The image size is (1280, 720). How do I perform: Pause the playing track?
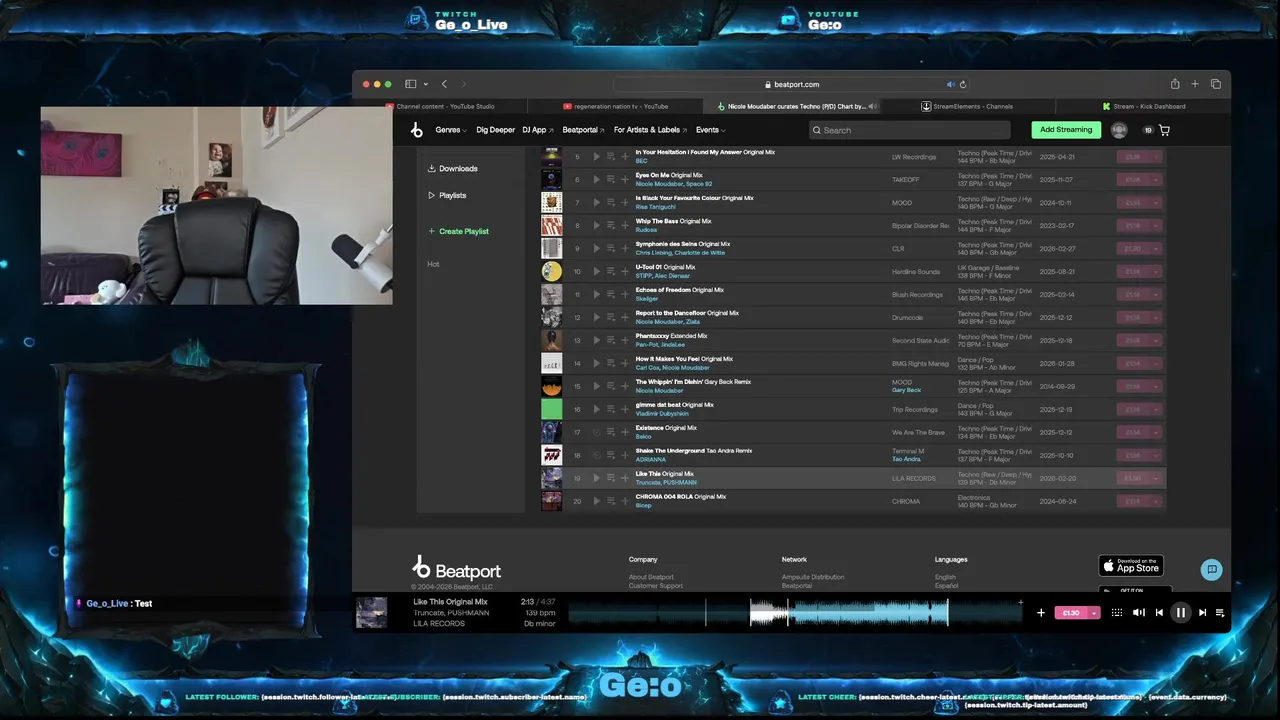[x=1181, y=612]
